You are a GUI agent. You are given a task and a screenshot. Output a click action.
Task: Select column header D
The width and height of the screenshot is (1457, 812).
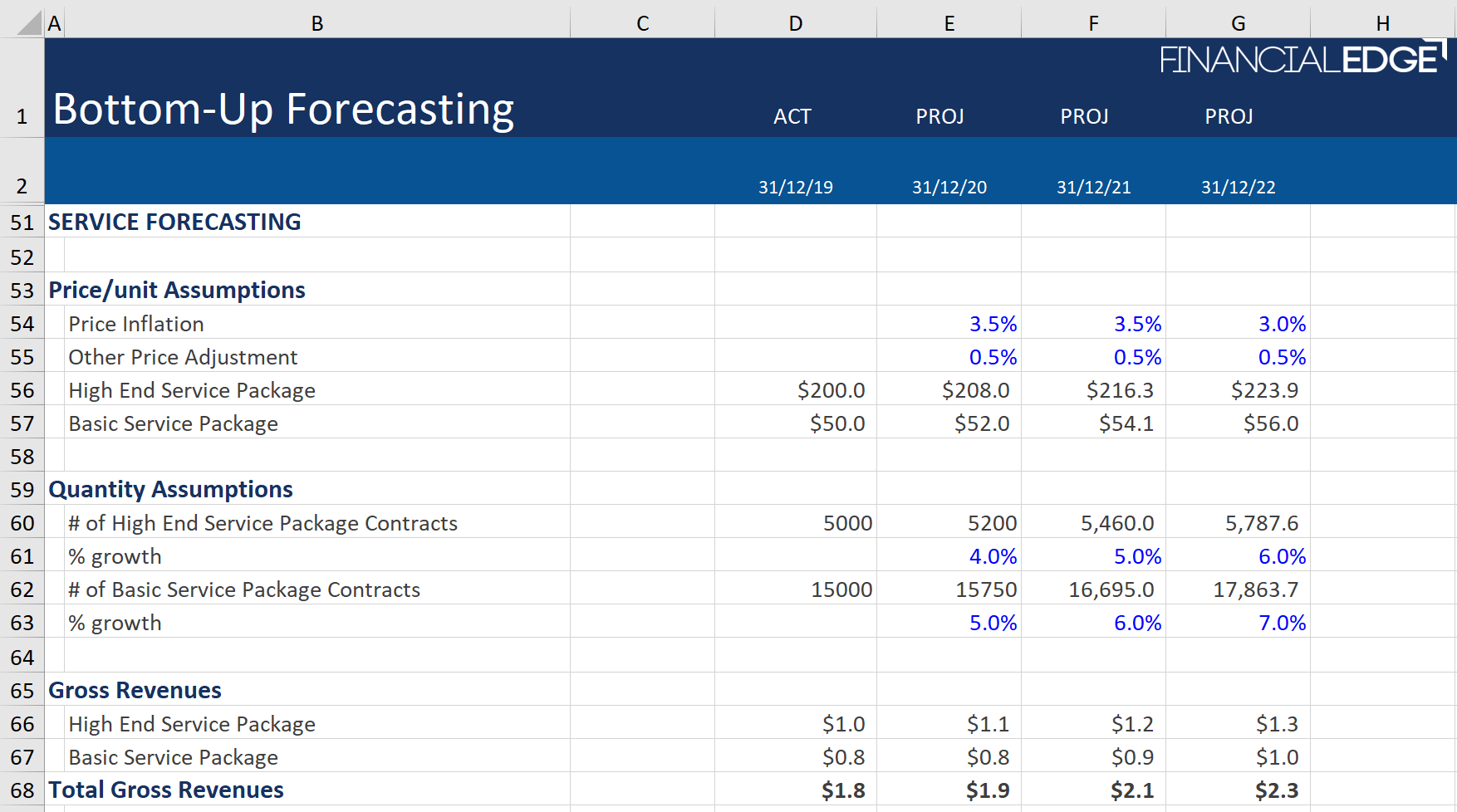[795, 22]
